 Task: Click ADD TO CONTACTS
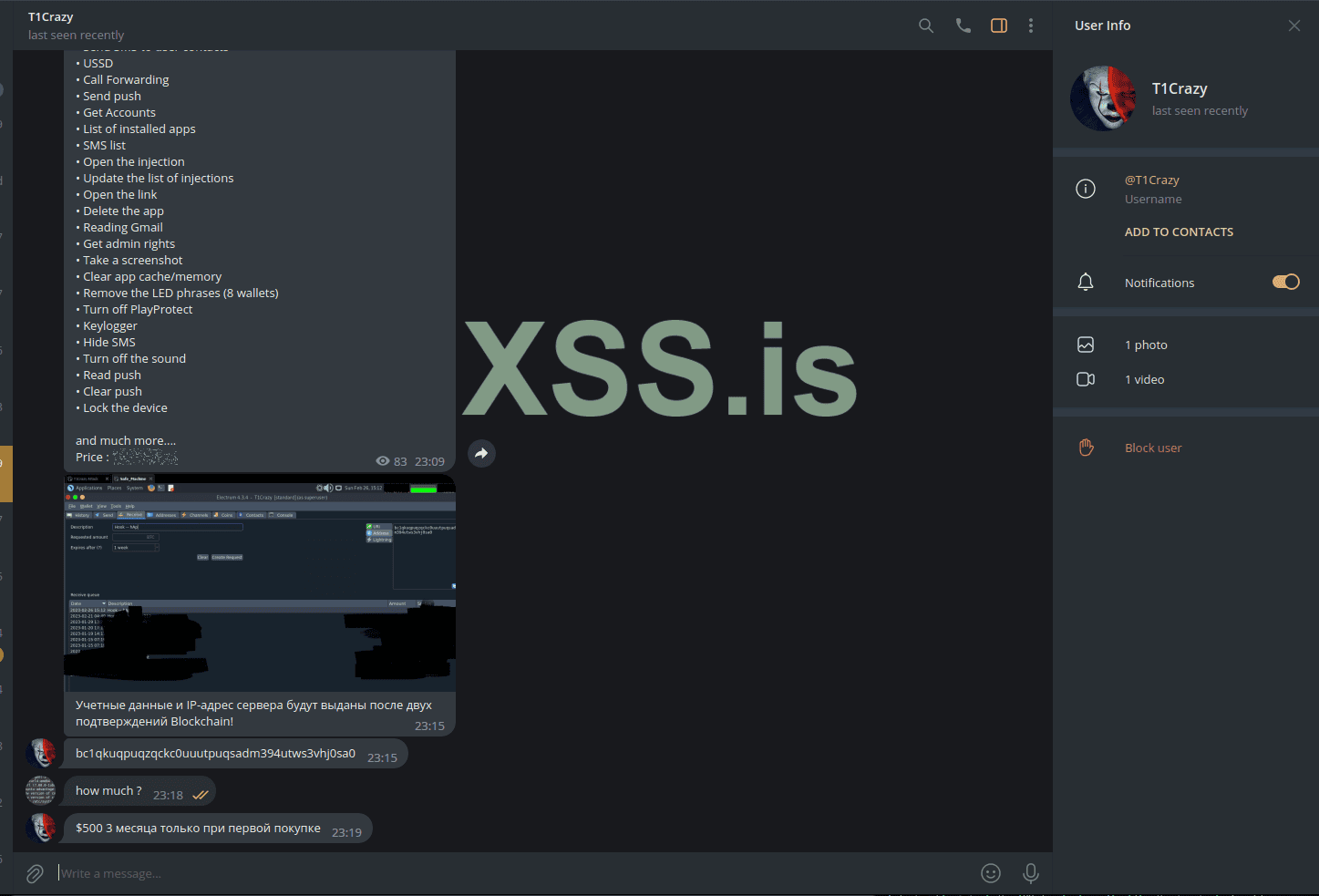pyautogui.click(x=1179, y=232)
